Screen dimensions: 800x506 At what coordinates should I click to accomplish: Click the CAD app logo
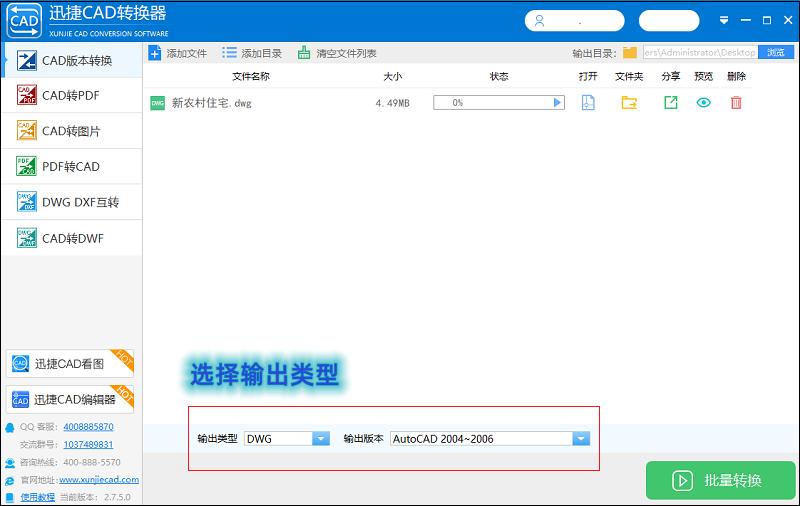point(24,20)
